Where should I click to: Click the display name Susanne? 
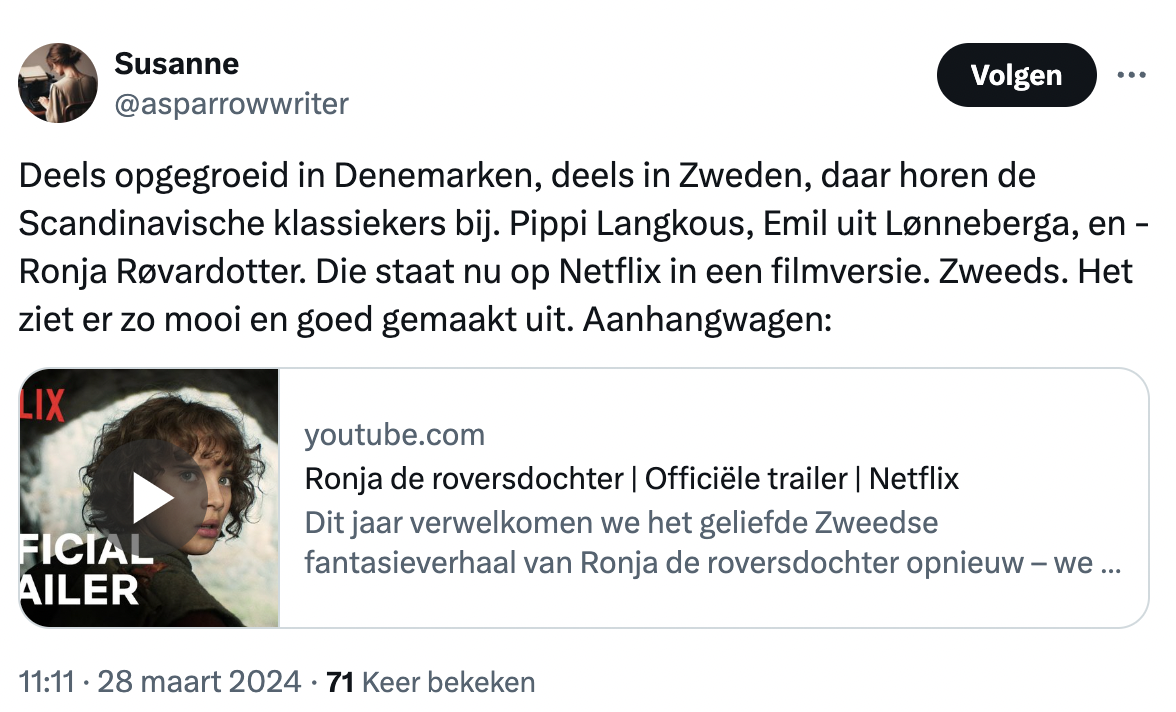tap(176, 64)
